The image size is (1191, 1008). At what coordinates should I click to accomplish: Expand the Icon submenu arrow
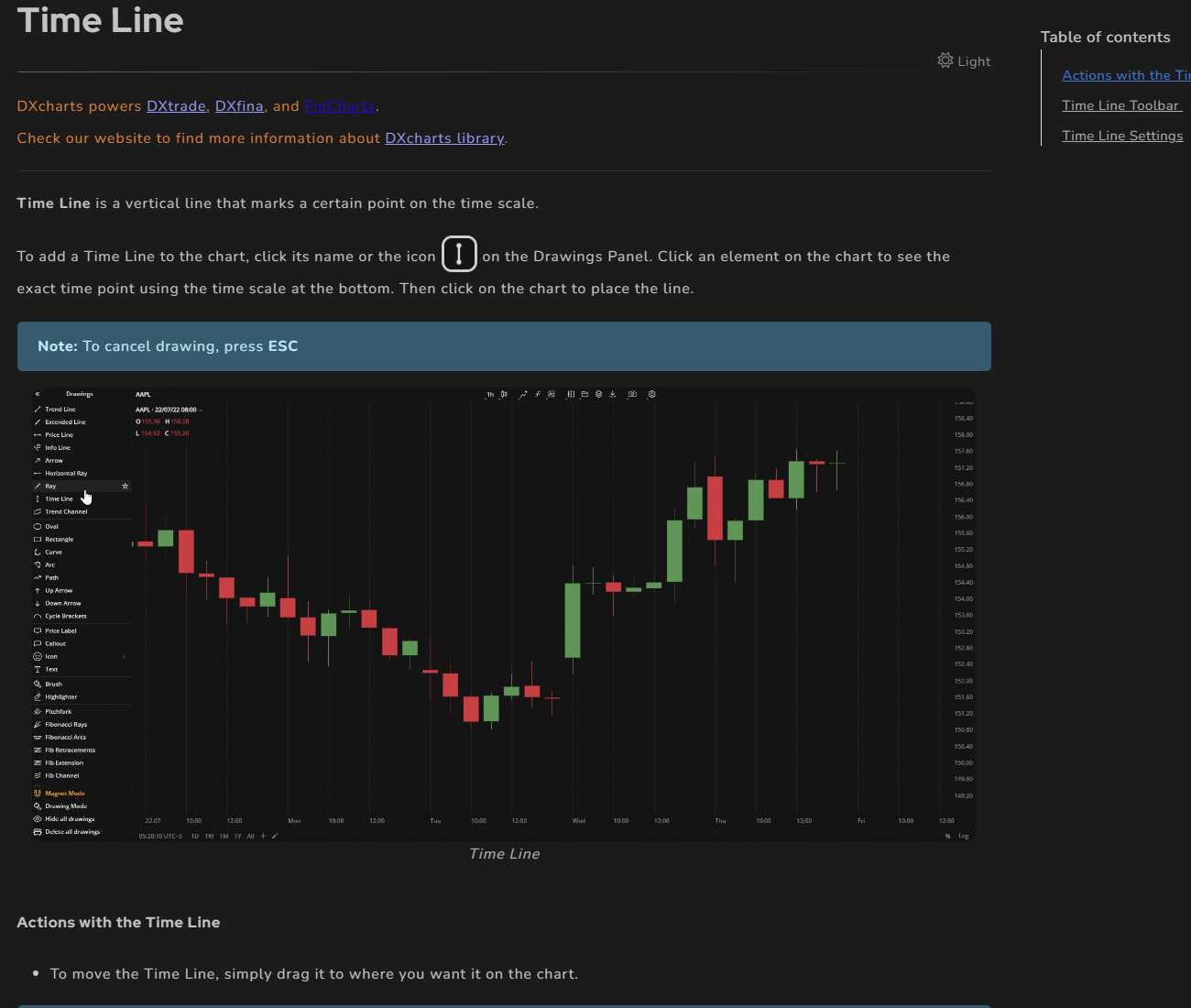click(124, 657)
